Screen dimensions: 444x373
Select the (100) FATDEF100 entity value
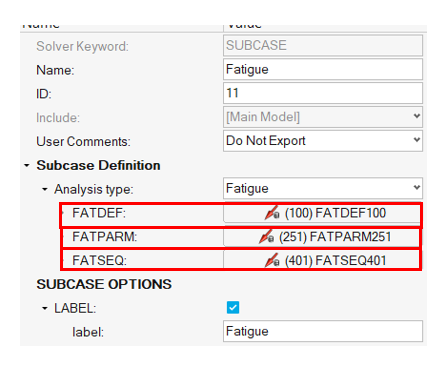[x=335, y=213]
